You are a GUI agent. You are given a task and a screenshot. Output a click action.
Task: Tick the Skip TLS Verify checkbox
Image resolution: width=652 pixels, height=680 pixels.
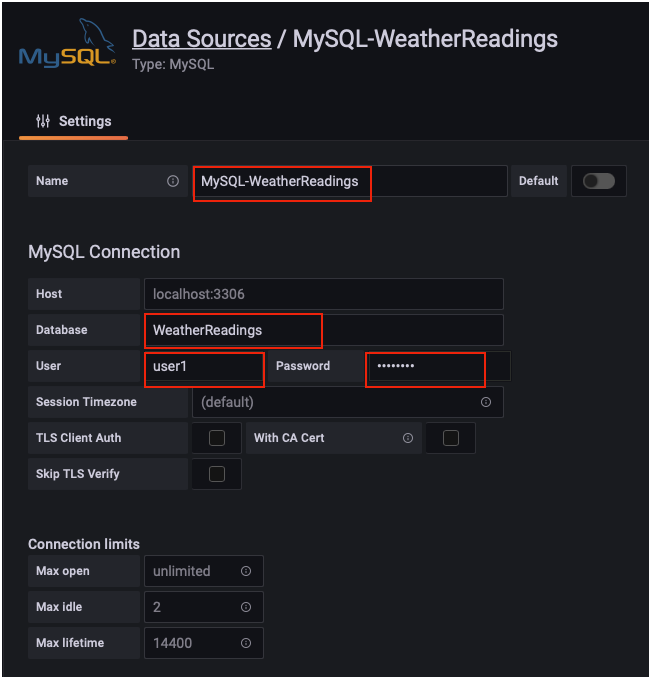click(217, 474)
